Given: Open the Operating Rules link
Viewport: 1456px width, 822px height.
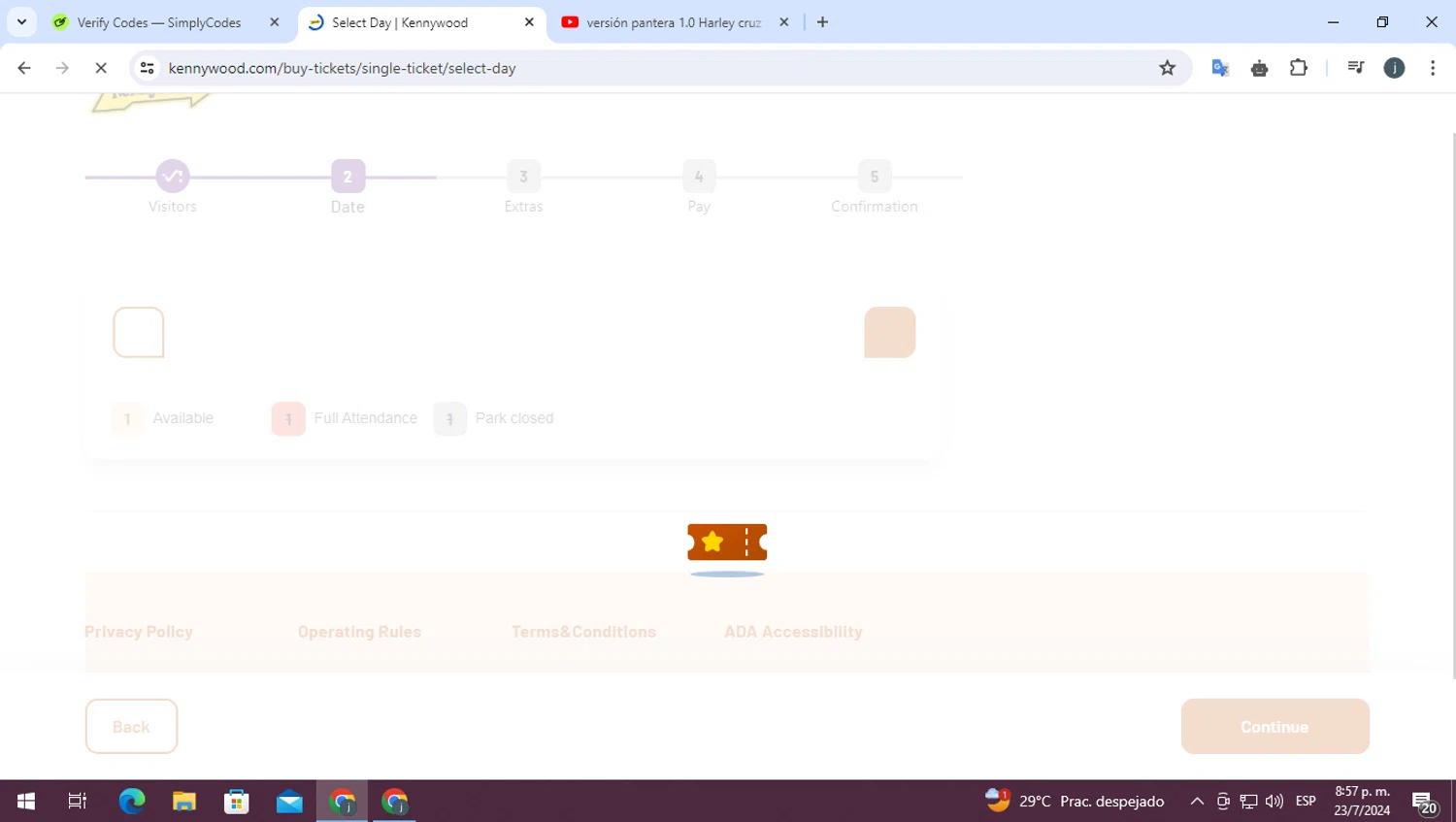Looking at the screenshot, I should click(x=359, y=632).
